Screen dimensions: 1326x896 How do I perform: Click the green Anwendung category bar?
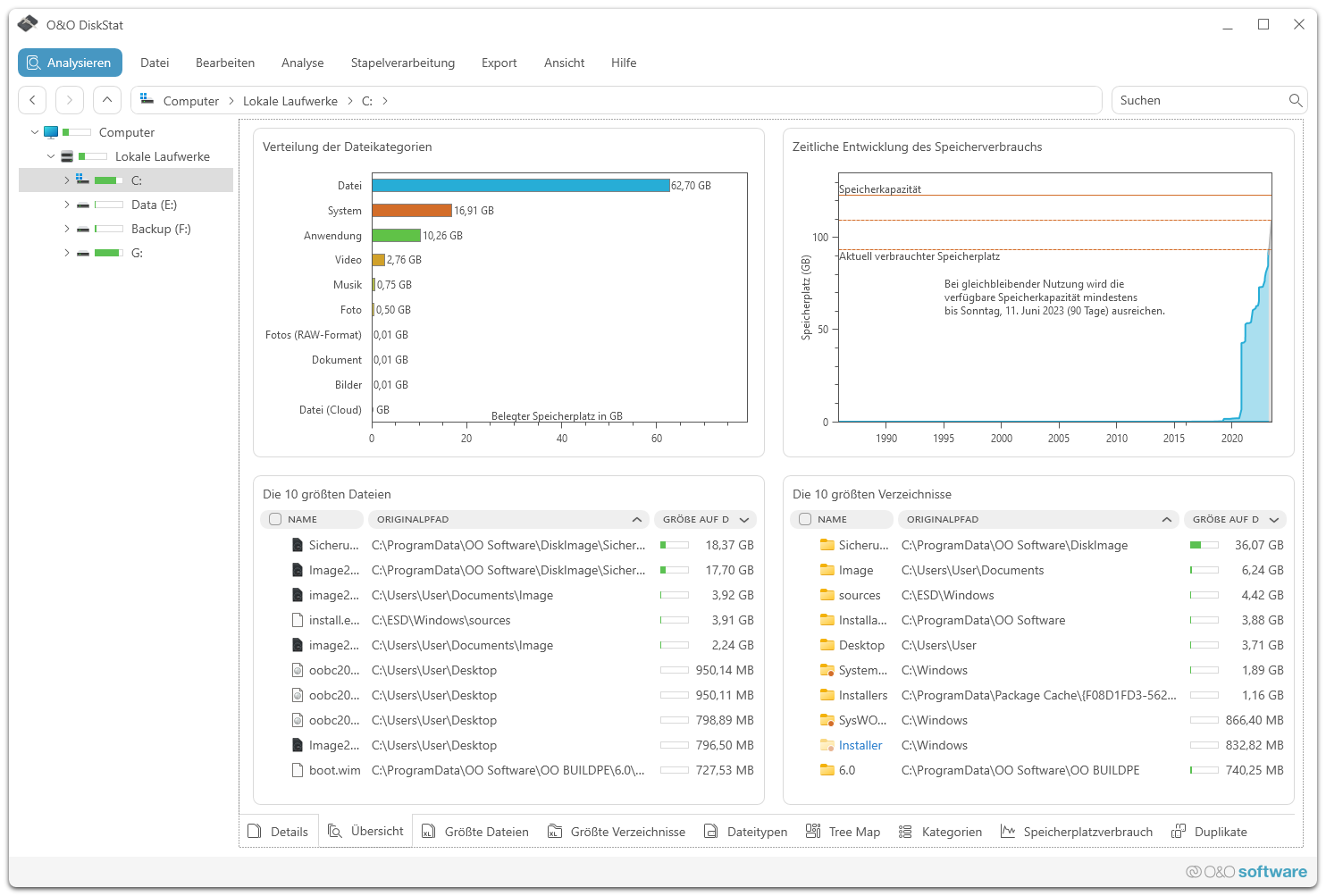[397, 235]
